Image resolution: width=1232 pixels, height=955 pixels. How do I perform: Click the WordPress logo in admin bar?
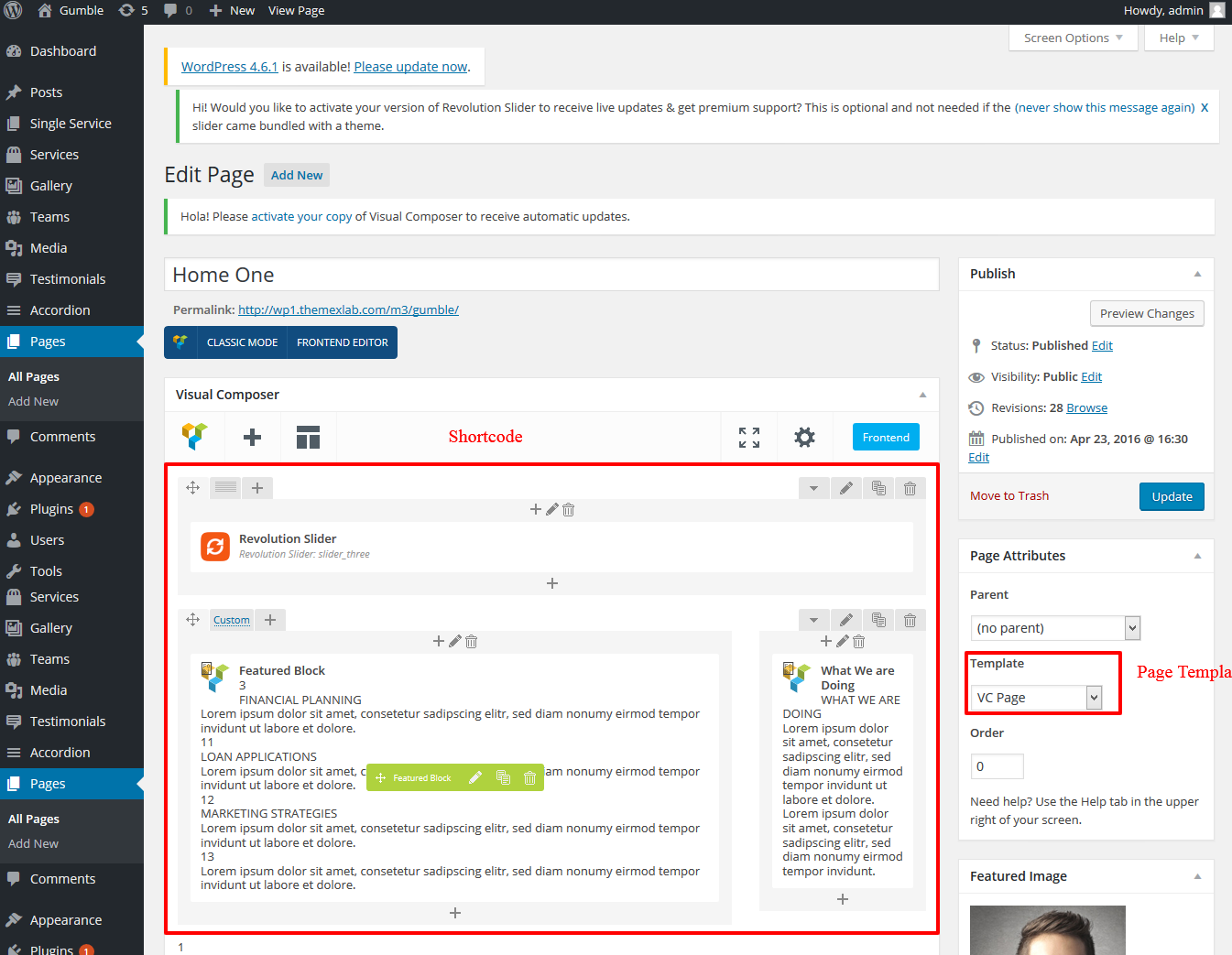coord(13,11)
